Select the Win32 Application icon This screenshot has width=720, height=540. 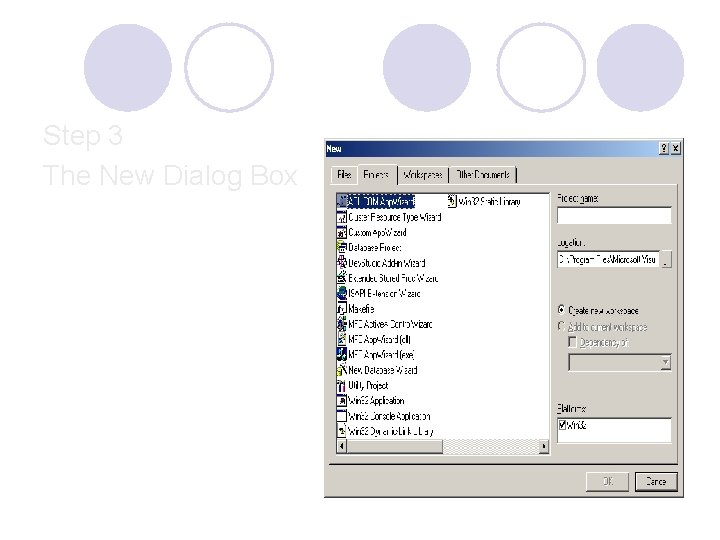pyautogui.click(x=342, y=400)
